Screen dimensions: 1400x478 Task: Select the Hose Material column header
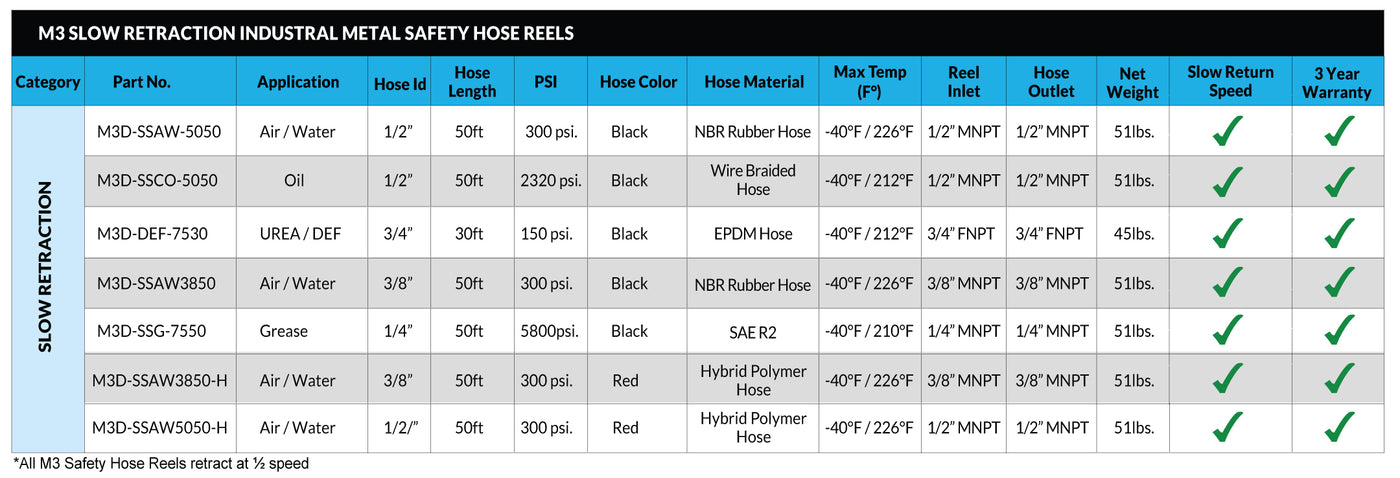tap(754, 82)
